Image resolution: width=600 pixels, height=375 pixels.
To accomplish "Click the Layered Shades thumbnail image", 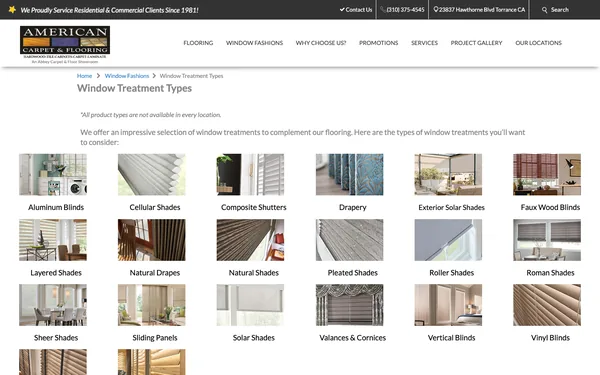I will click(x=53, y=240).
